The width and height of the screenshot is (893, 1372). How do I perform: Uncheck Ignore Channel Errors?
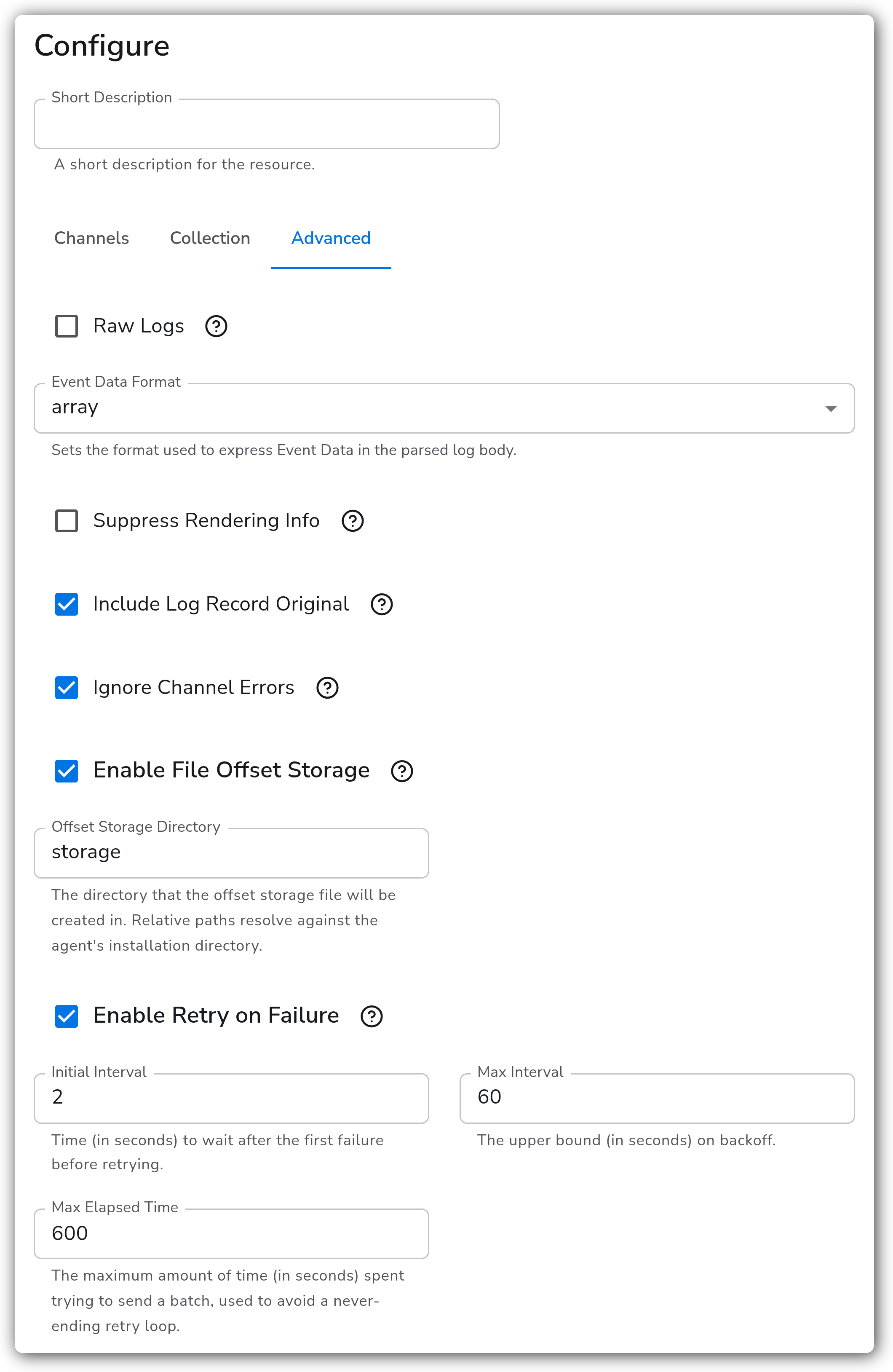pos(66,688)
